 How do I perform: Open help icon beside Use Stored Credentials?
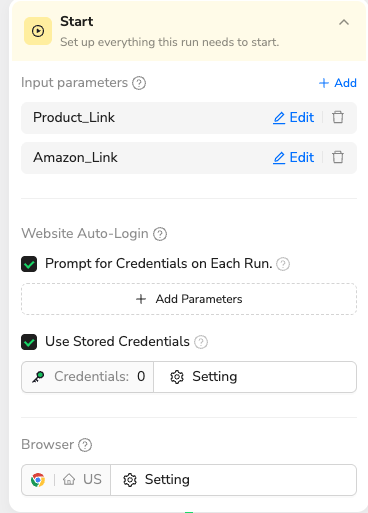201,342
